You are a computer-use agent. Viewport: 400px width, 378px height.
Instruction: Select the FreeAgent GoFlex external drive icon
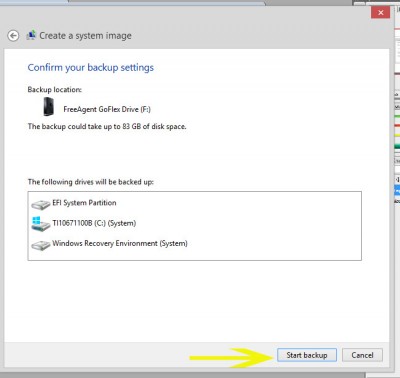(x=48, y=107)
